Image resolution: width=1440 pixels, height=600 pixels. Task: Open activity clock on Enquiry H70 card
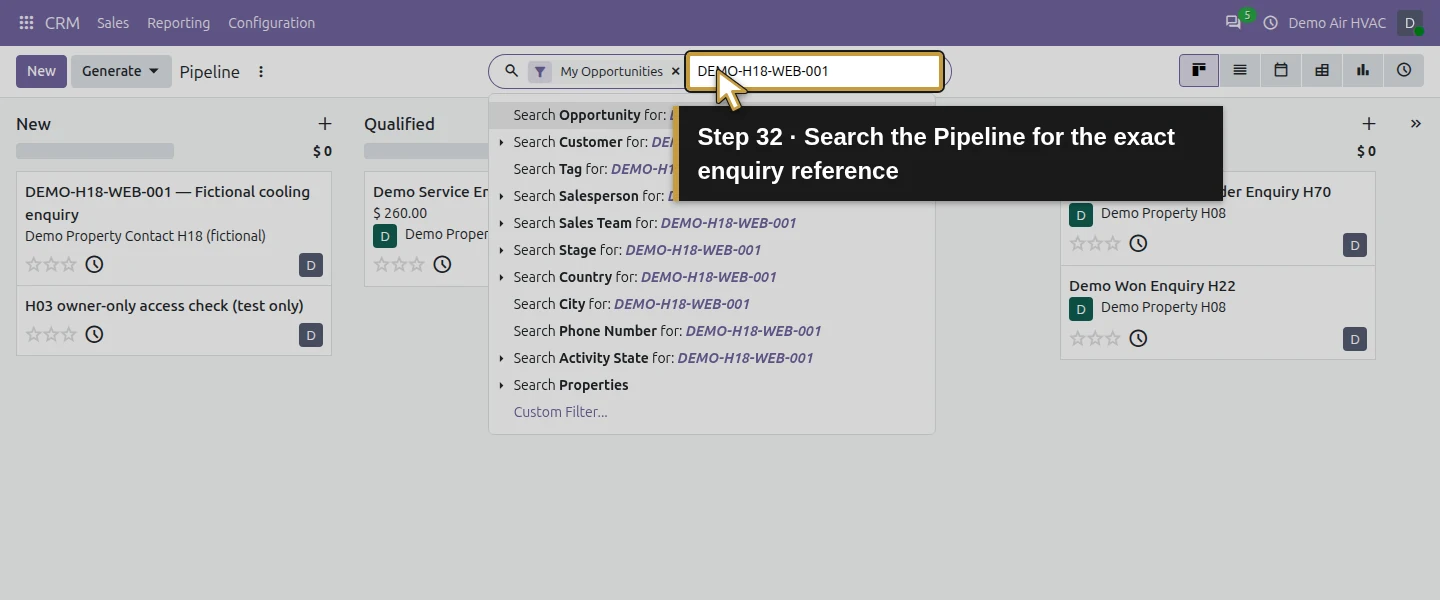point(1138,243)
